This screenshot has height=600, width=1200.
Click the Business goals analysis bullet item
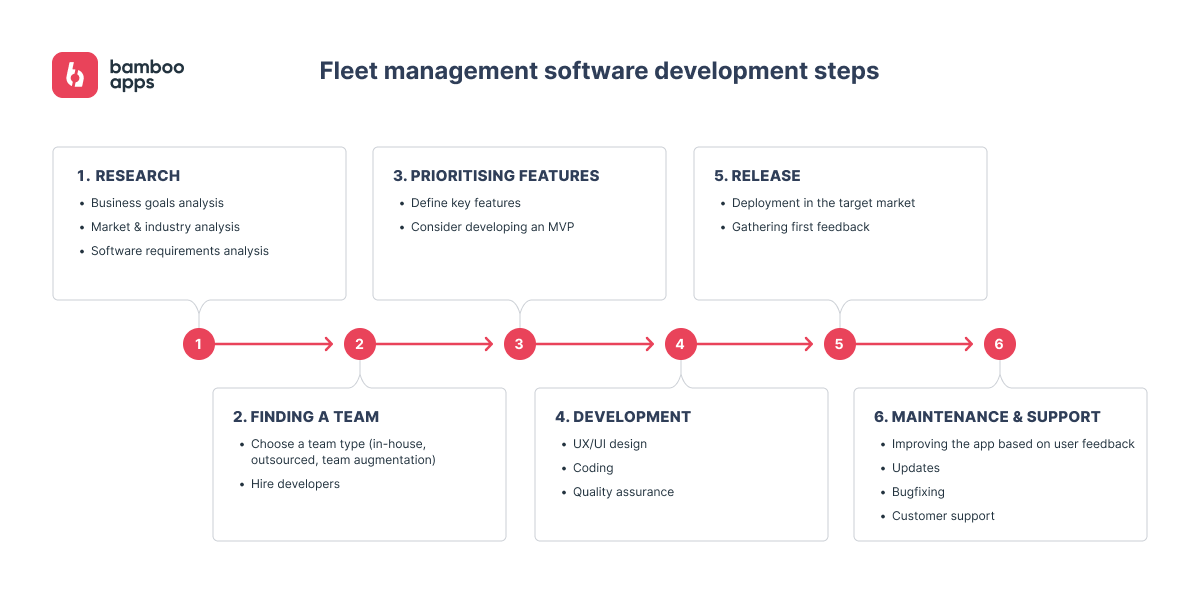157,202
